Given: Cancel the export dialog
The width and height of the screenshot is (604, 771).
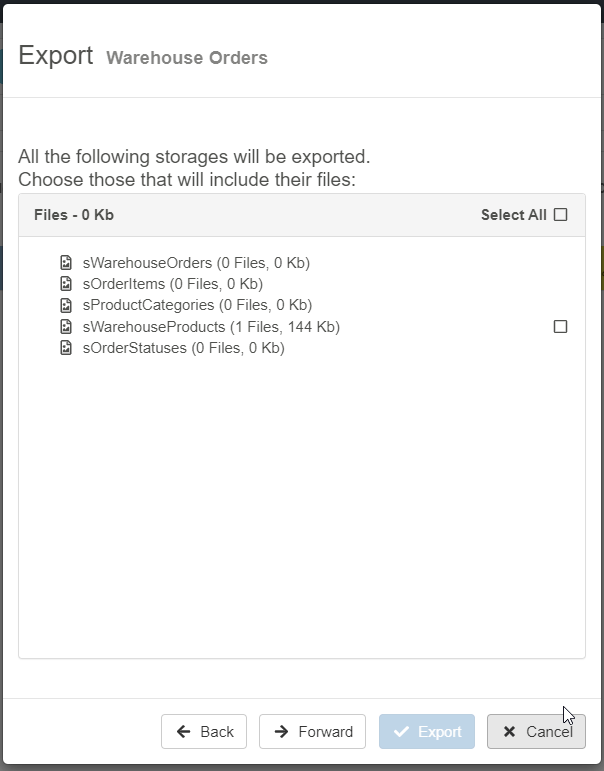Looking at the screenshot, I should 536,732.
